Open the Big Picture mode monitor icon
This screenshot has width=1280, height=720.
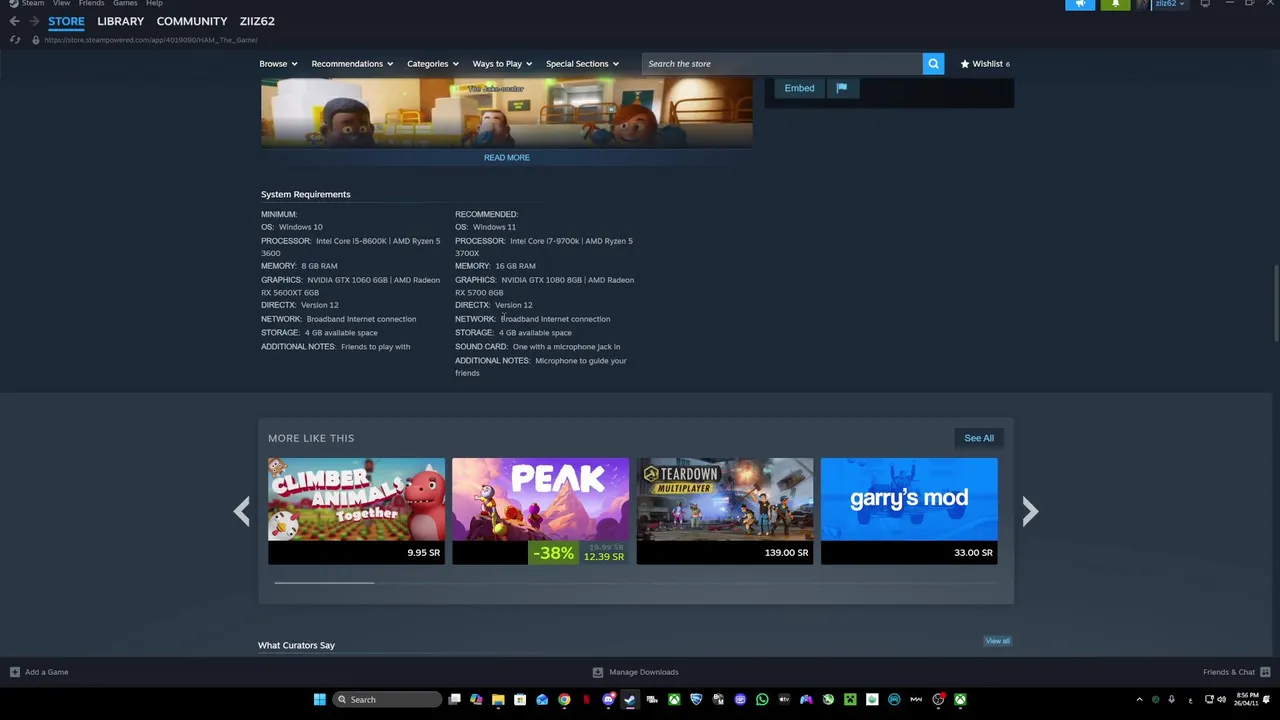coord(1205,4)
